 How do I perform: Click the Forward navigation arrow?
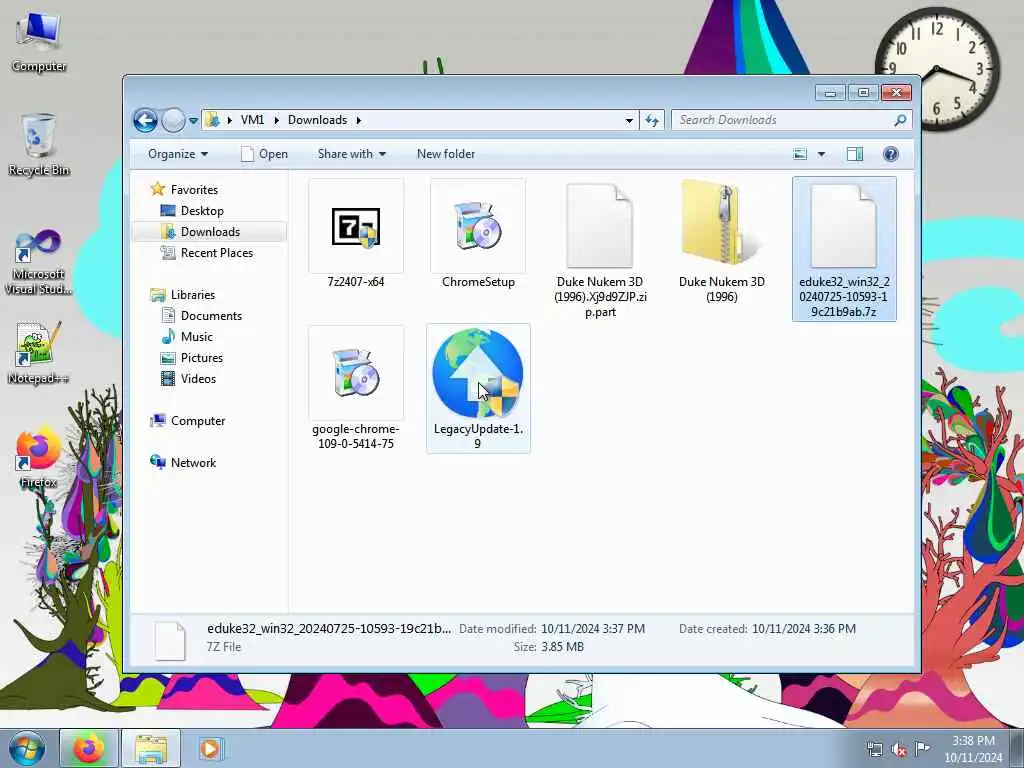point(173,120)
